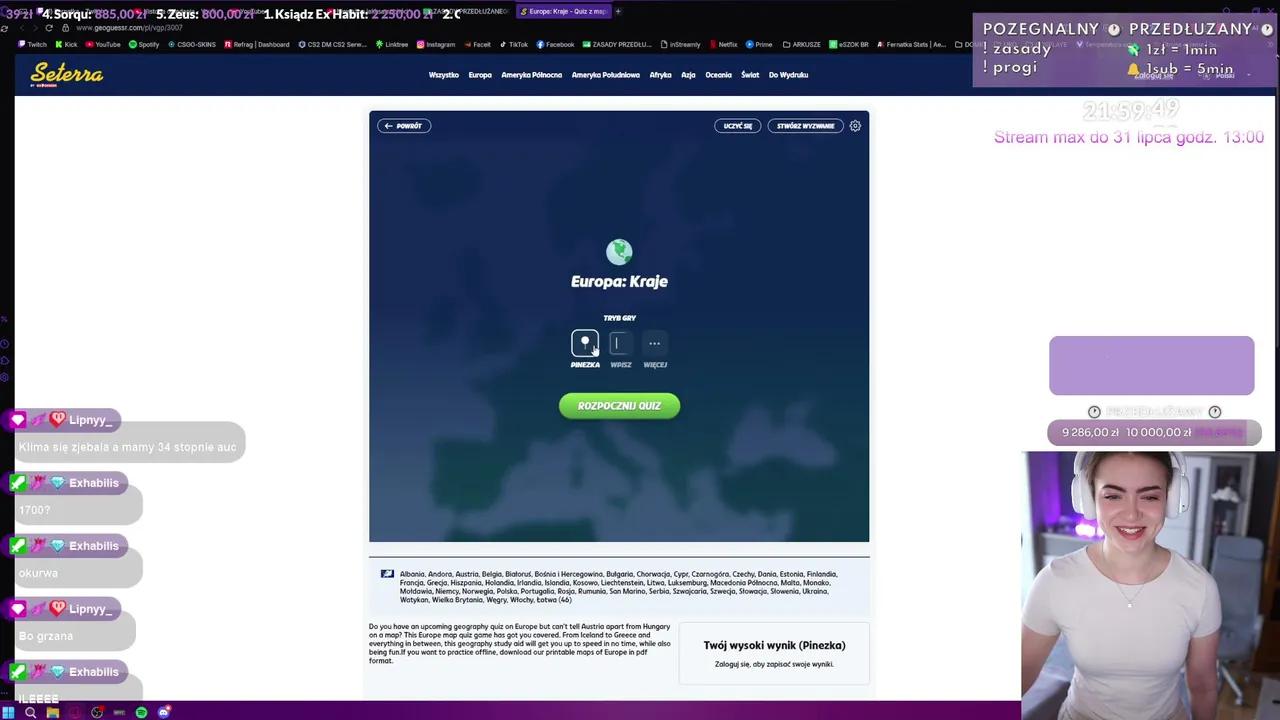Open the Ameryka Północna menu item
This screenshot has height=720, width=1280.
tap(532, 75)
